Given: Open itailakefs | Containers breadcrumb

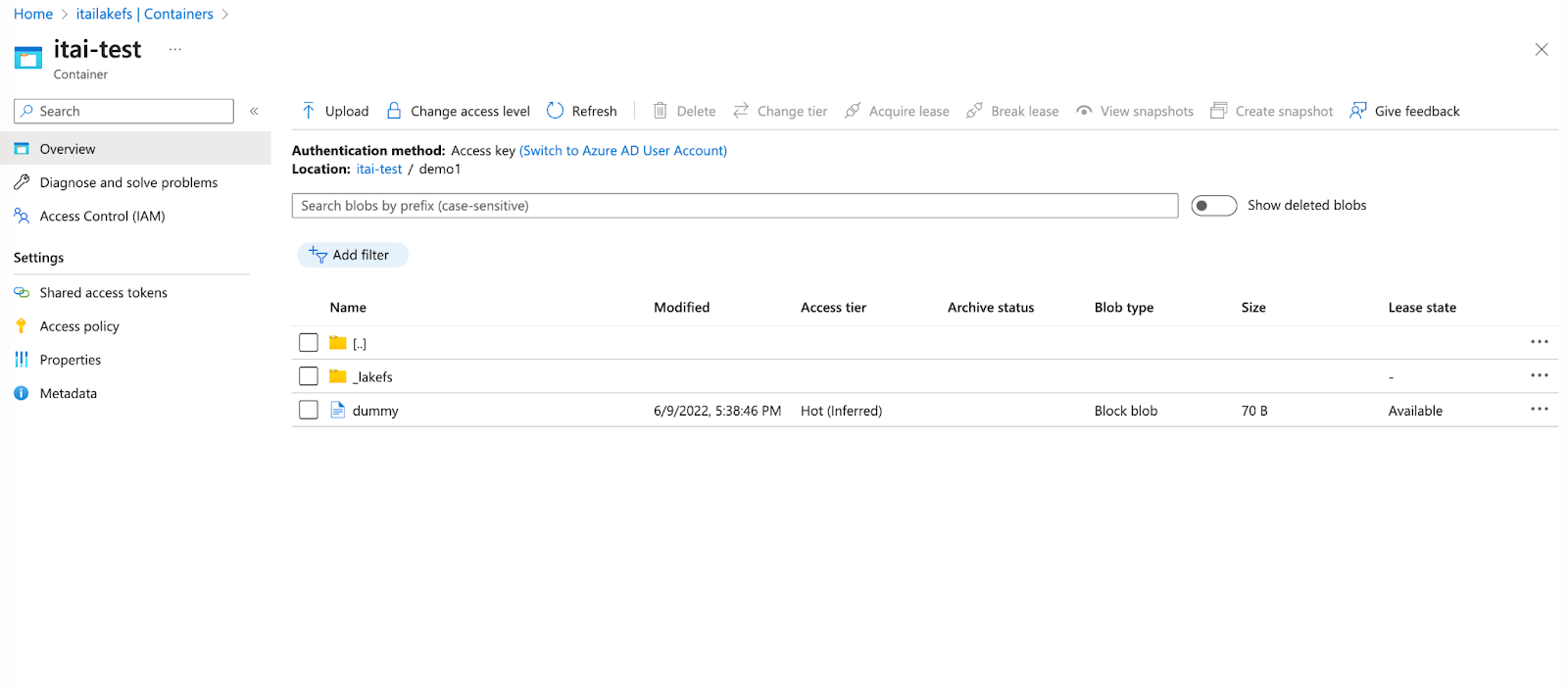Looking at the screenshot, I should pos(145,14).
